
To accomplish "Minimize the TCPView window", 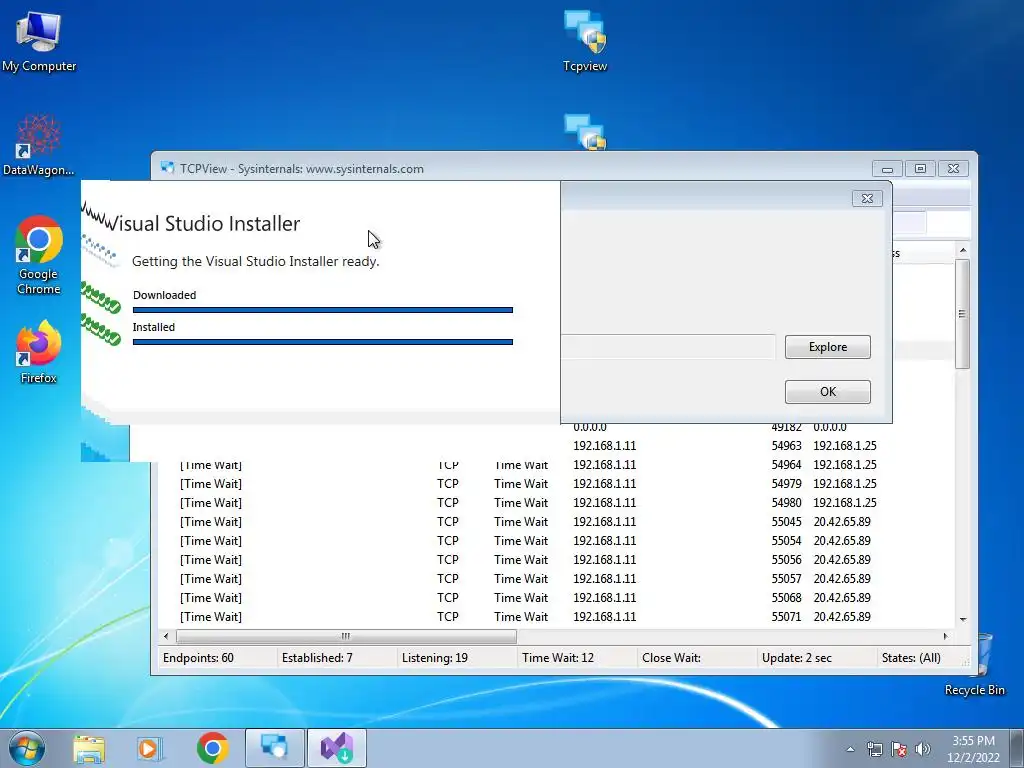I will pos(887,169).
